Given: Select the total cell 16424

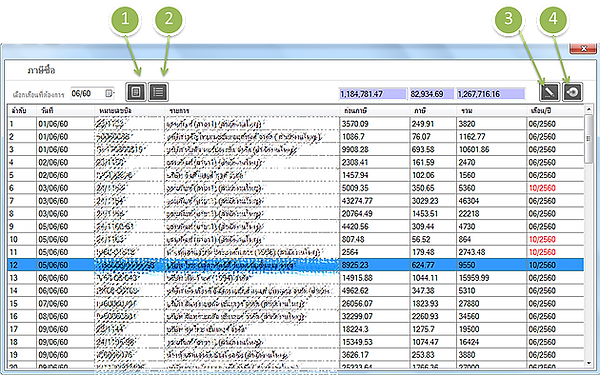Looking at the screenshot, I should click(491, 342).
